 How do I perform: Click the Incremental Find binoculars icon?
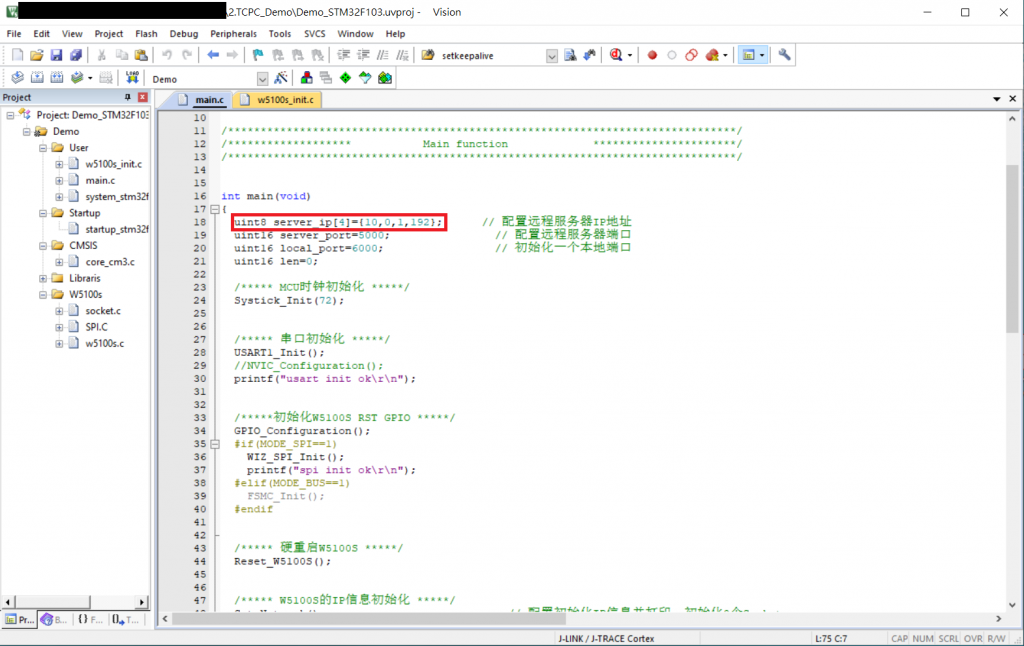tap(590, 56)
